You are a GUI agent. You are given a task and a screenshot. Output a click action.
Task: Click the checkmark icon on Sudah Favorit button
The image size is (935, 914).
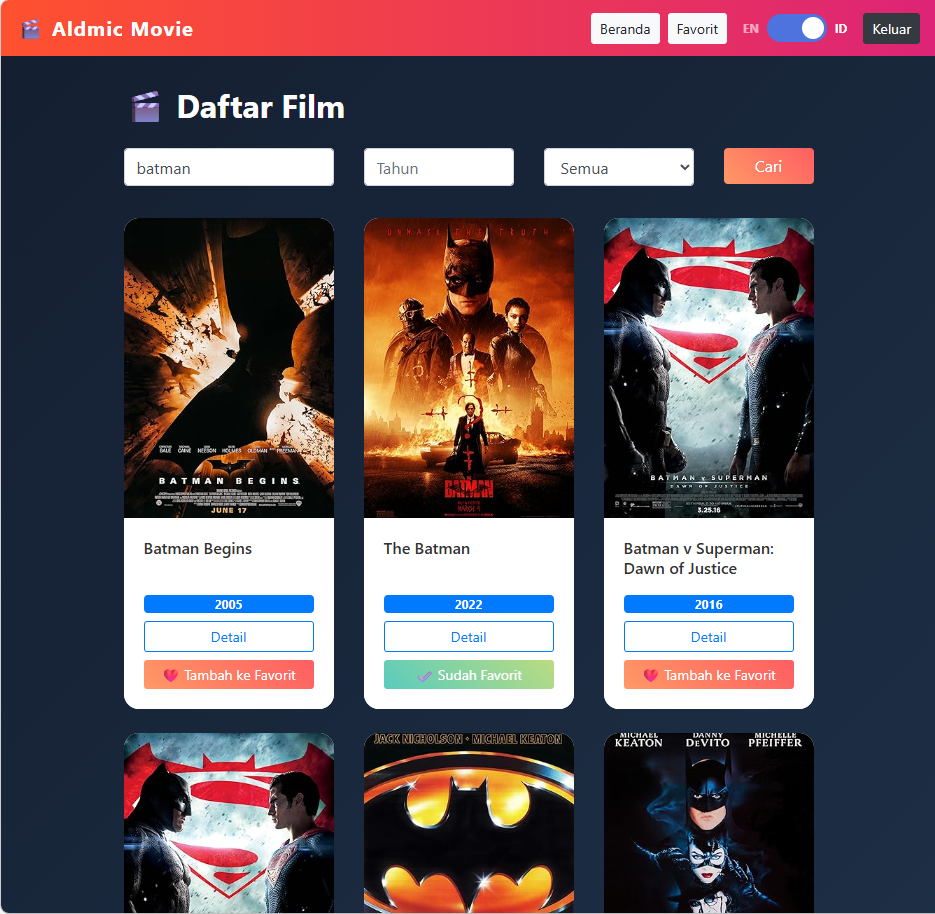coord(426,674)
